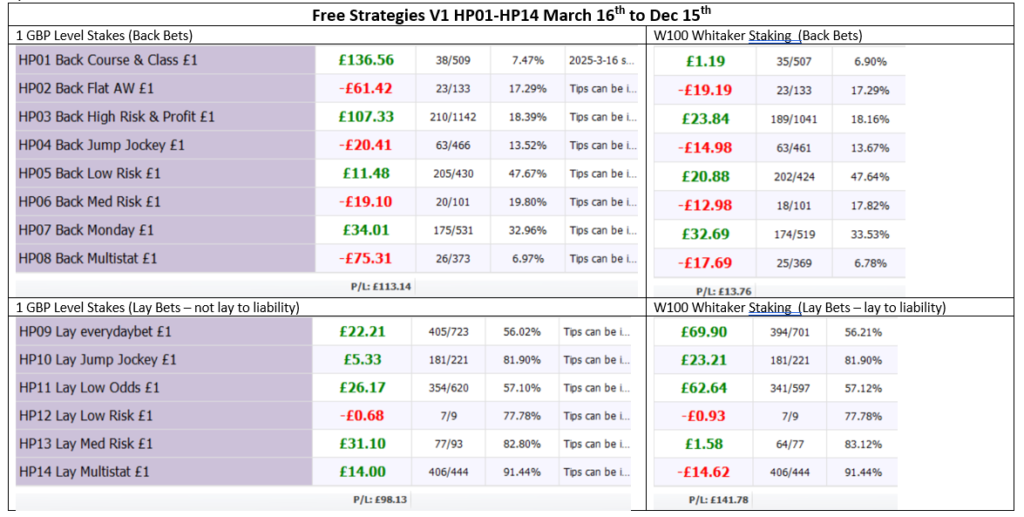Click the truncated '2025-3-16 s...' note cell
The image size is (1024, 517).
coord(600,60)
